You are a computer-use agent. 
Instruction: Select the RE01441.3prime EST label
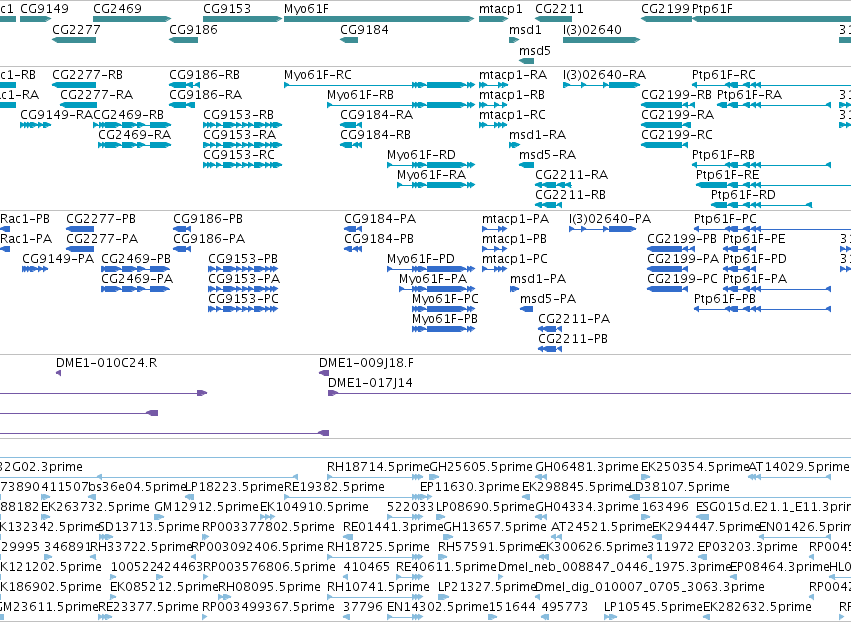click(393, 527)
